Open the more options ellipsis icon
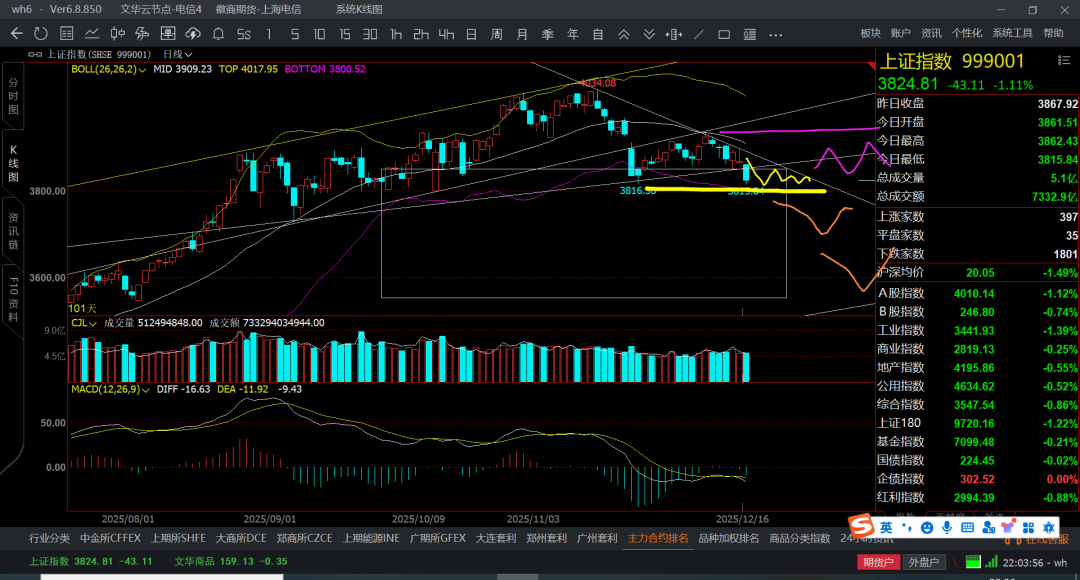The width and height of the screenshot is (1080, 580). pyautogui.click(x=776, y=34)
